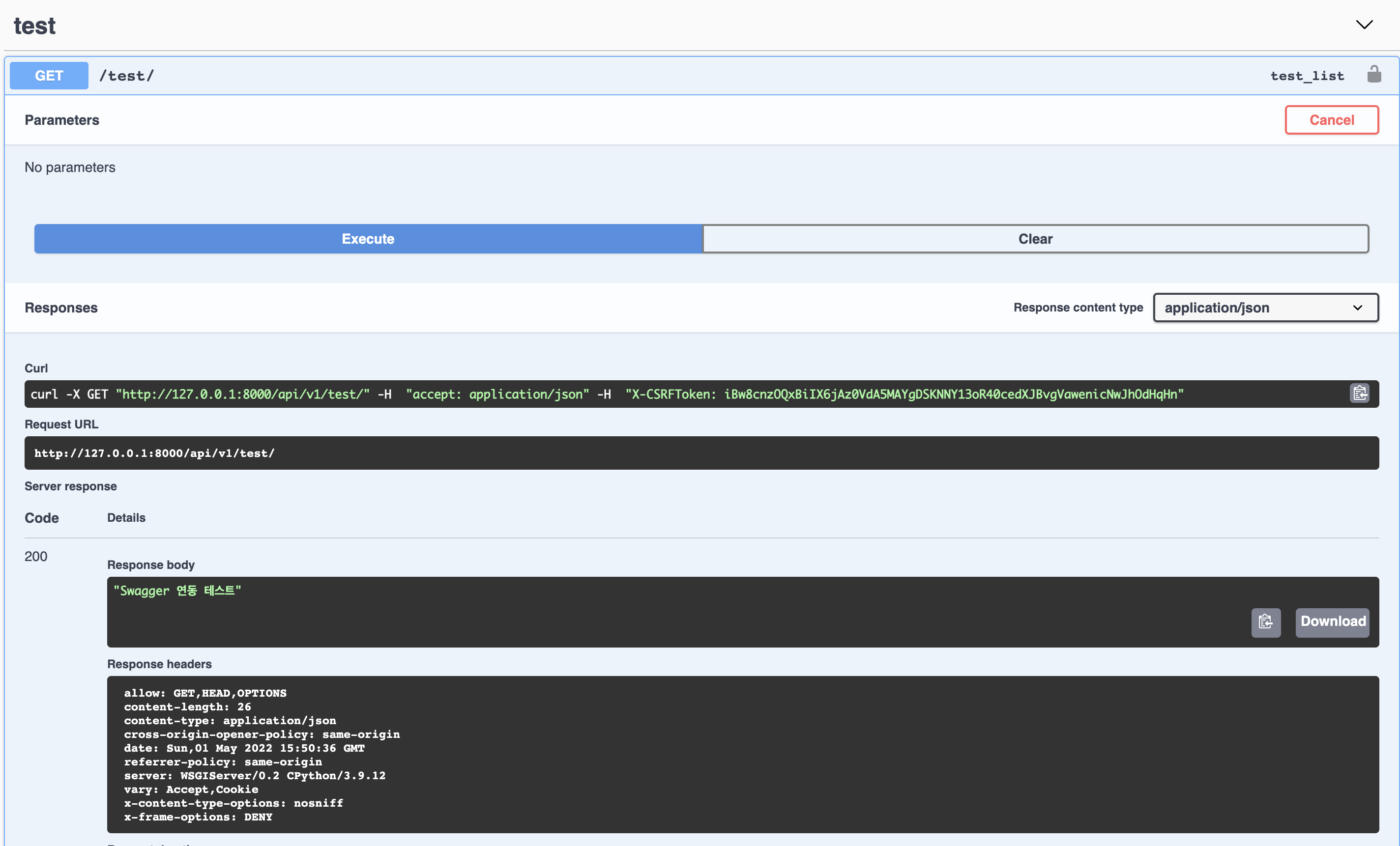Cancel the try-it-out mode
Screen dimensions: 1400x846
[1331, 120]
